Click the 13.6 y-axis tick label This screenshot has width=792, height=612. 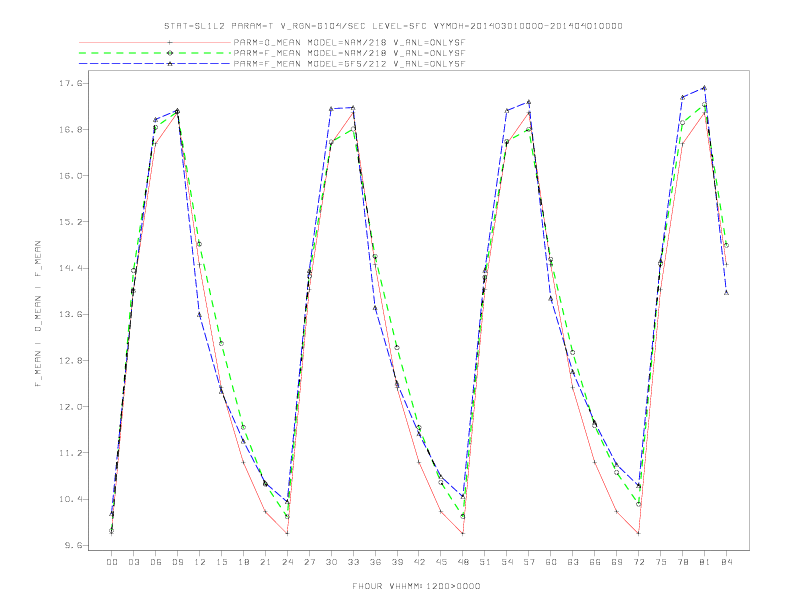[x=69, y=315]
